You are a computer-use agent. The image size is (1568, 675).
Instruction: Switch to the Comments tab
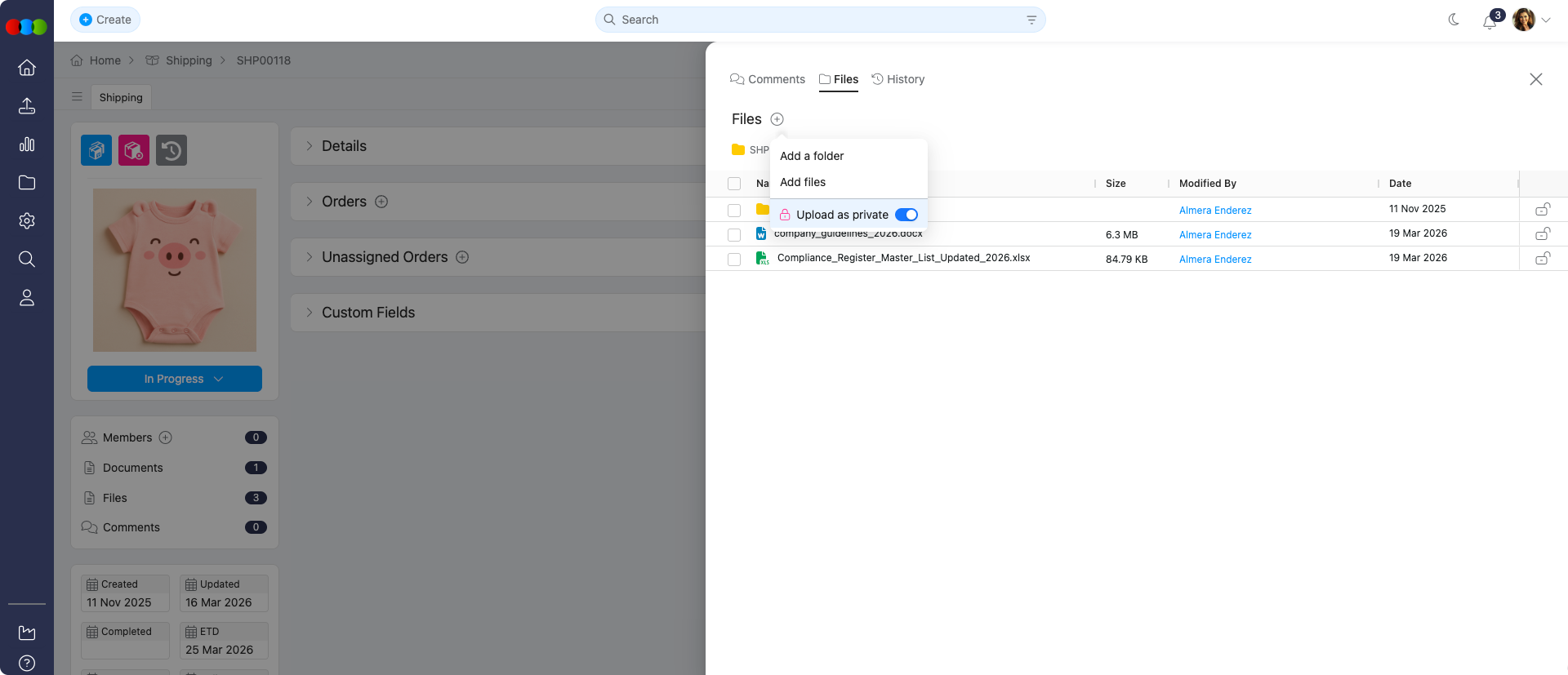pyautogui.click(x=768, y=79)
